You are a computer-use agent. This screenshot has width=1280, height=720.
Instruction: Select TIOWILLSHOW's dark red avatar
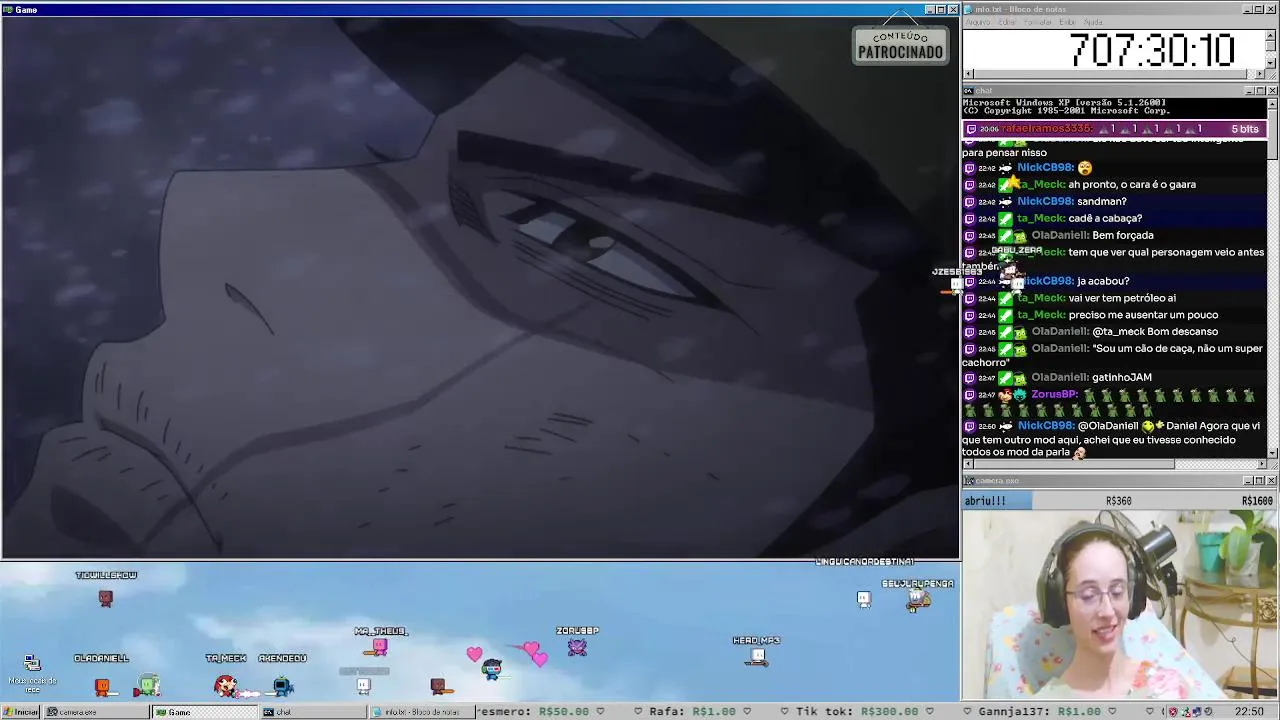point(106,598)
